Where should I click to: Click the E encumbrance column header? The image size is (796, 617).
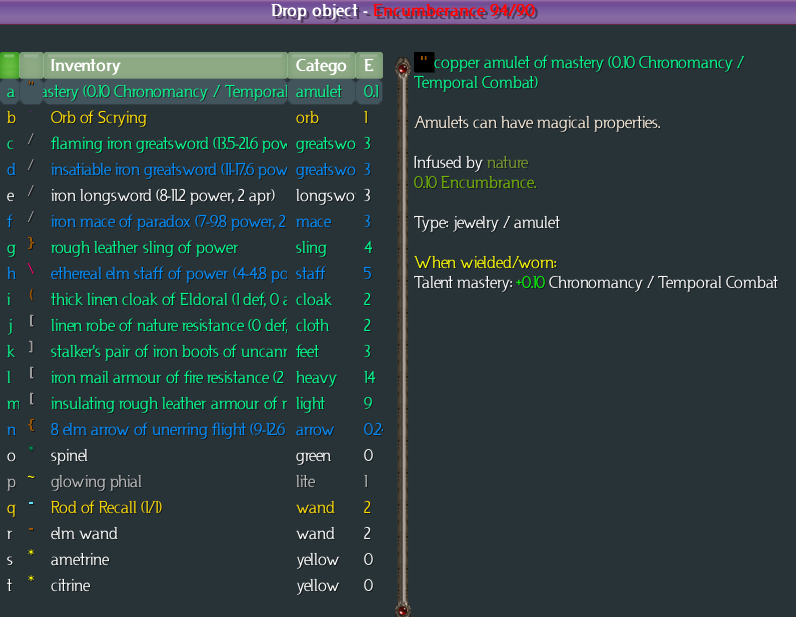(369, 66)
